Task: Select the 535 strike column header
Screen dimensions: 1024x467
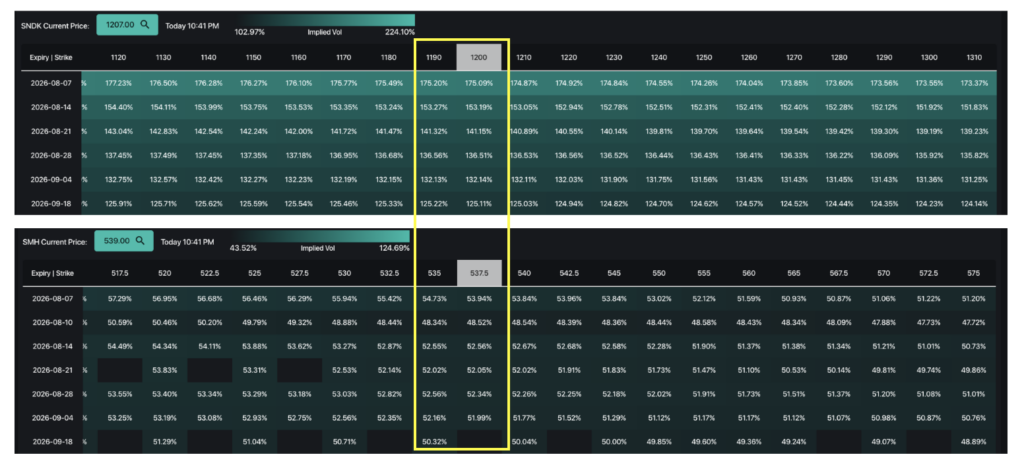Action: (434, 273)
